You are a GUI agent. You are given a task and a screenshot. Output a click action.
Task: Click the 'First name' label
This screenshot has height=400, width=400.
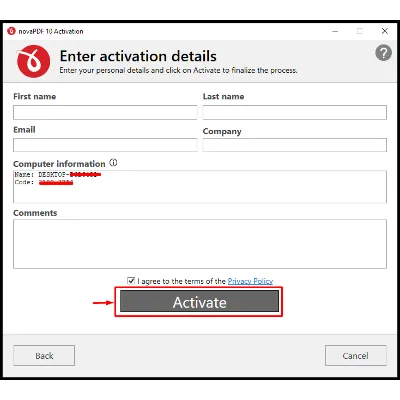(34, 97)
